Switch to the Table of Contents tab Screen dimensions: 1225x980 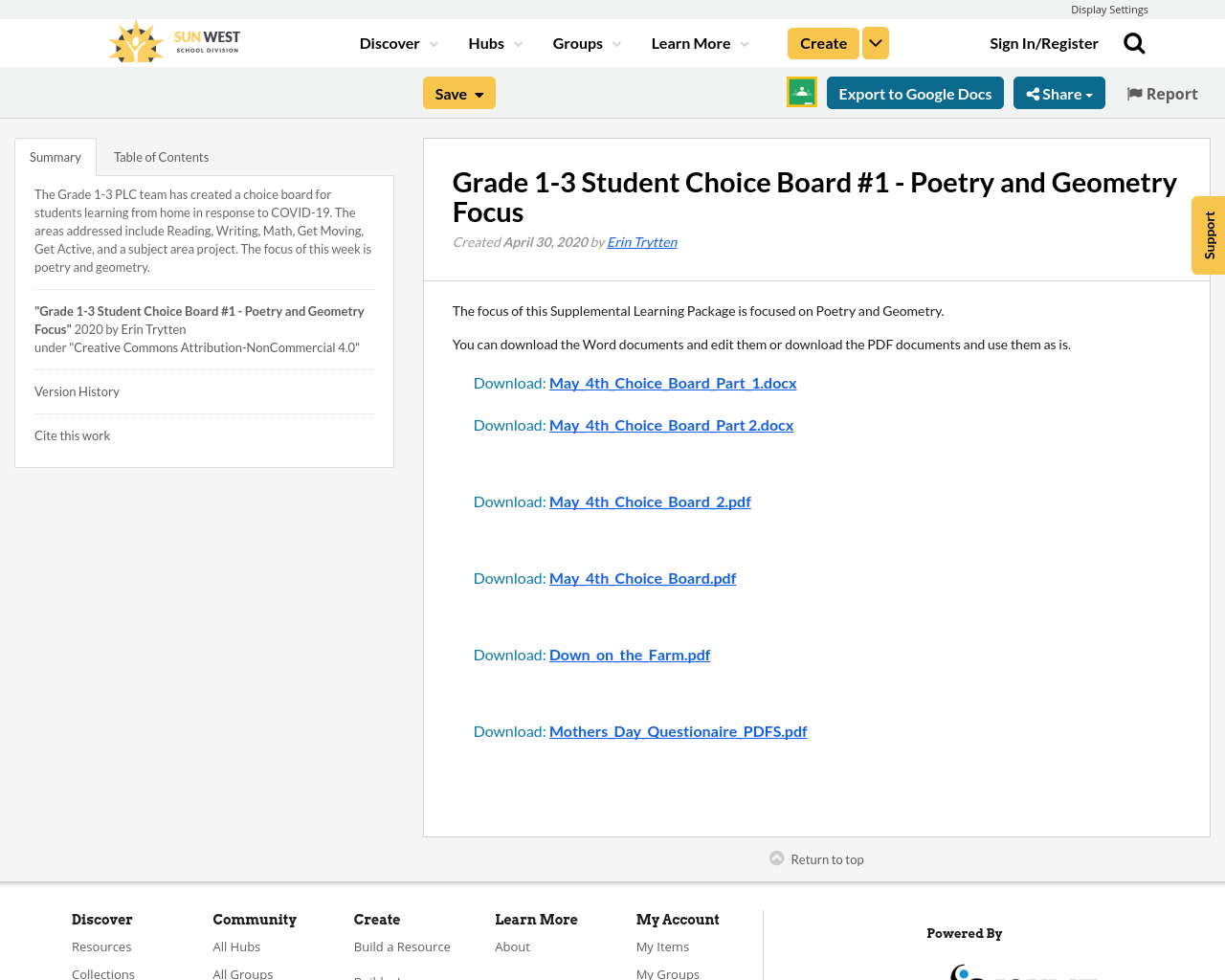[160, 155]
